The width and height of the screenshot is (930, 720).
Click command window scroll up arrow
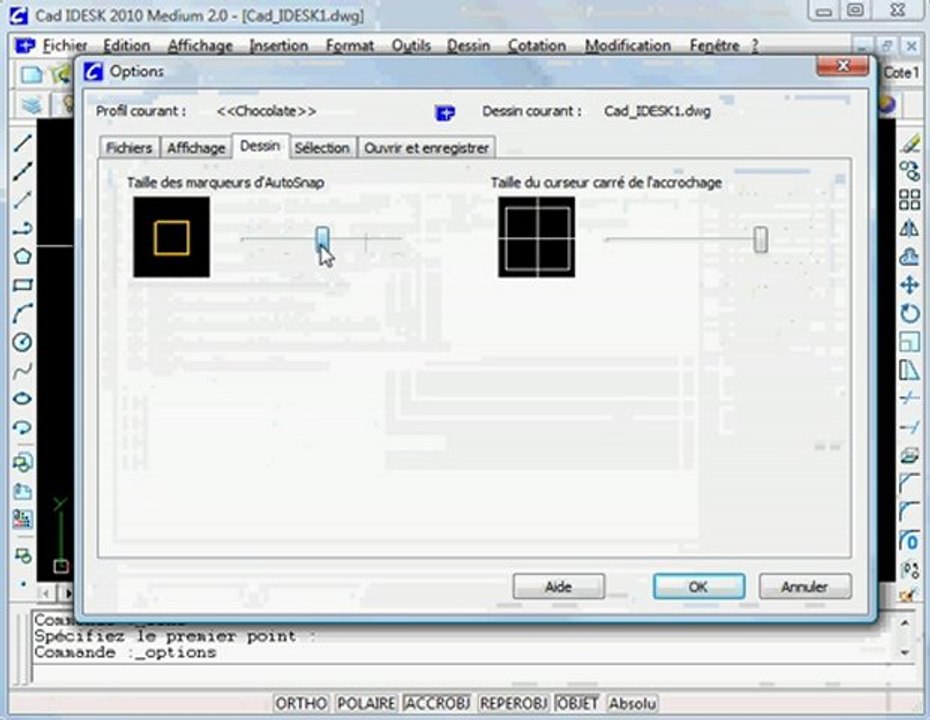coord(905,623)
